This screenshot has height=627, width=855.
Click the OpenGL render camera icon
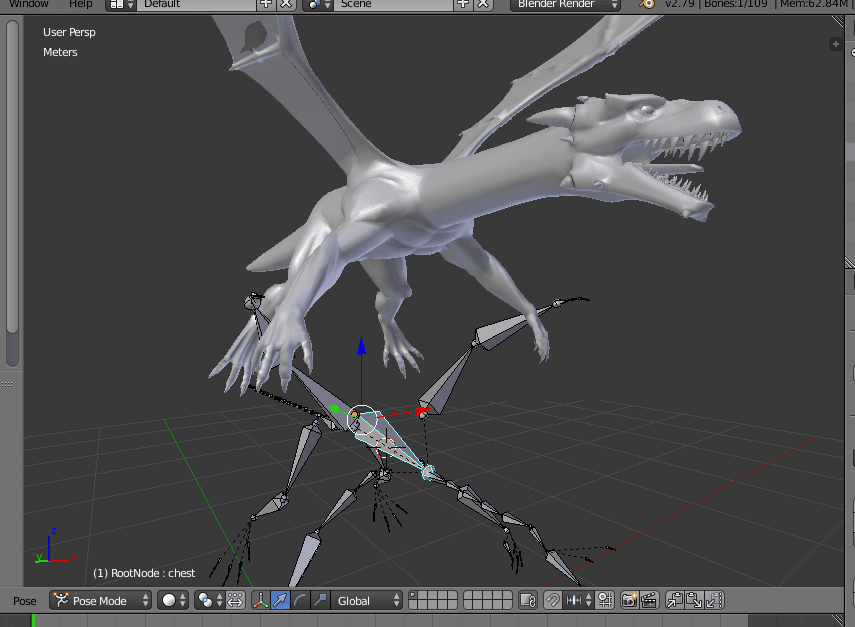(x=629, y=600)
